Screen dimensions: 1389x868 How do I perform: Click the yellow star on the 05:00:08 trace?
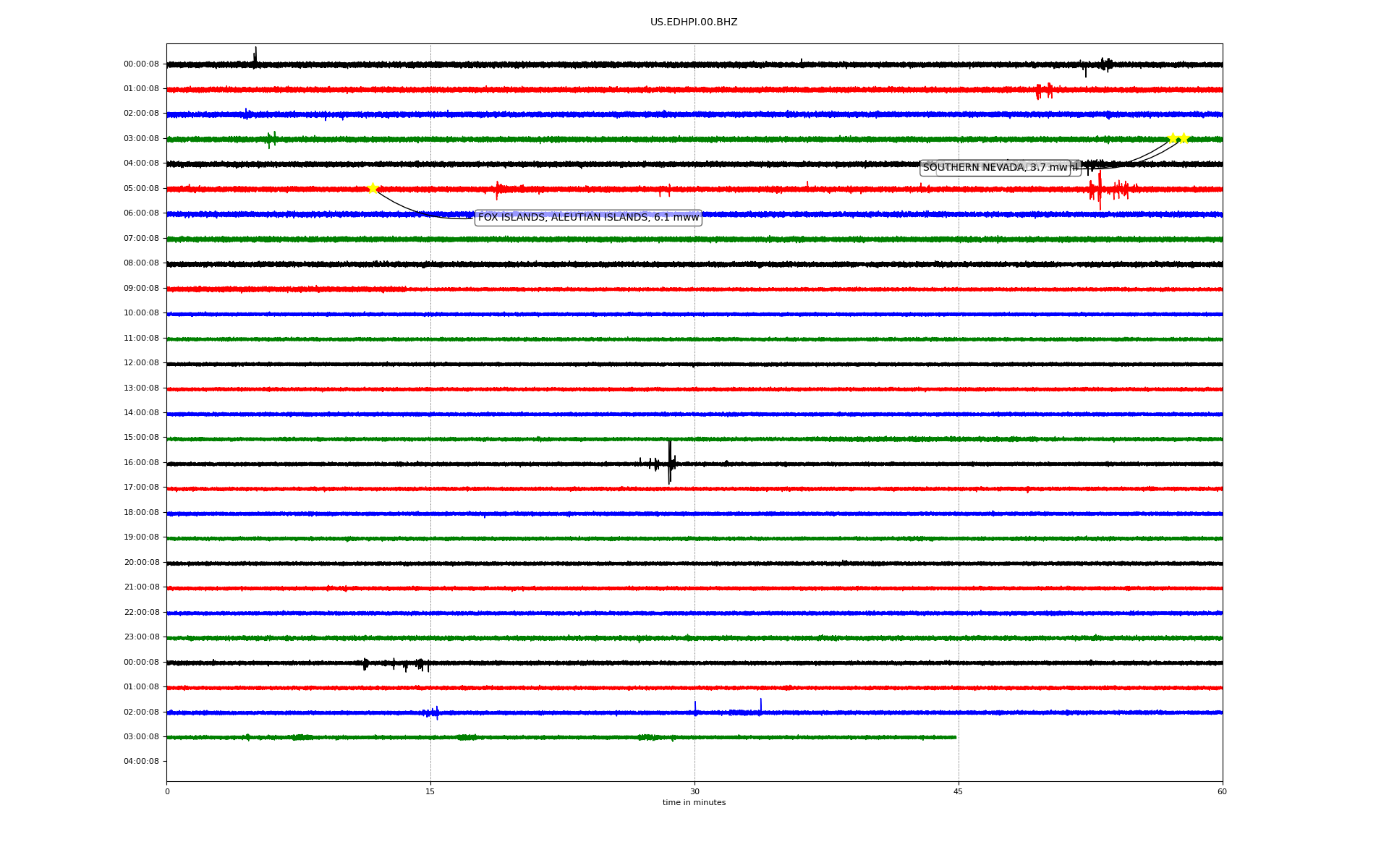click(373, 189)
